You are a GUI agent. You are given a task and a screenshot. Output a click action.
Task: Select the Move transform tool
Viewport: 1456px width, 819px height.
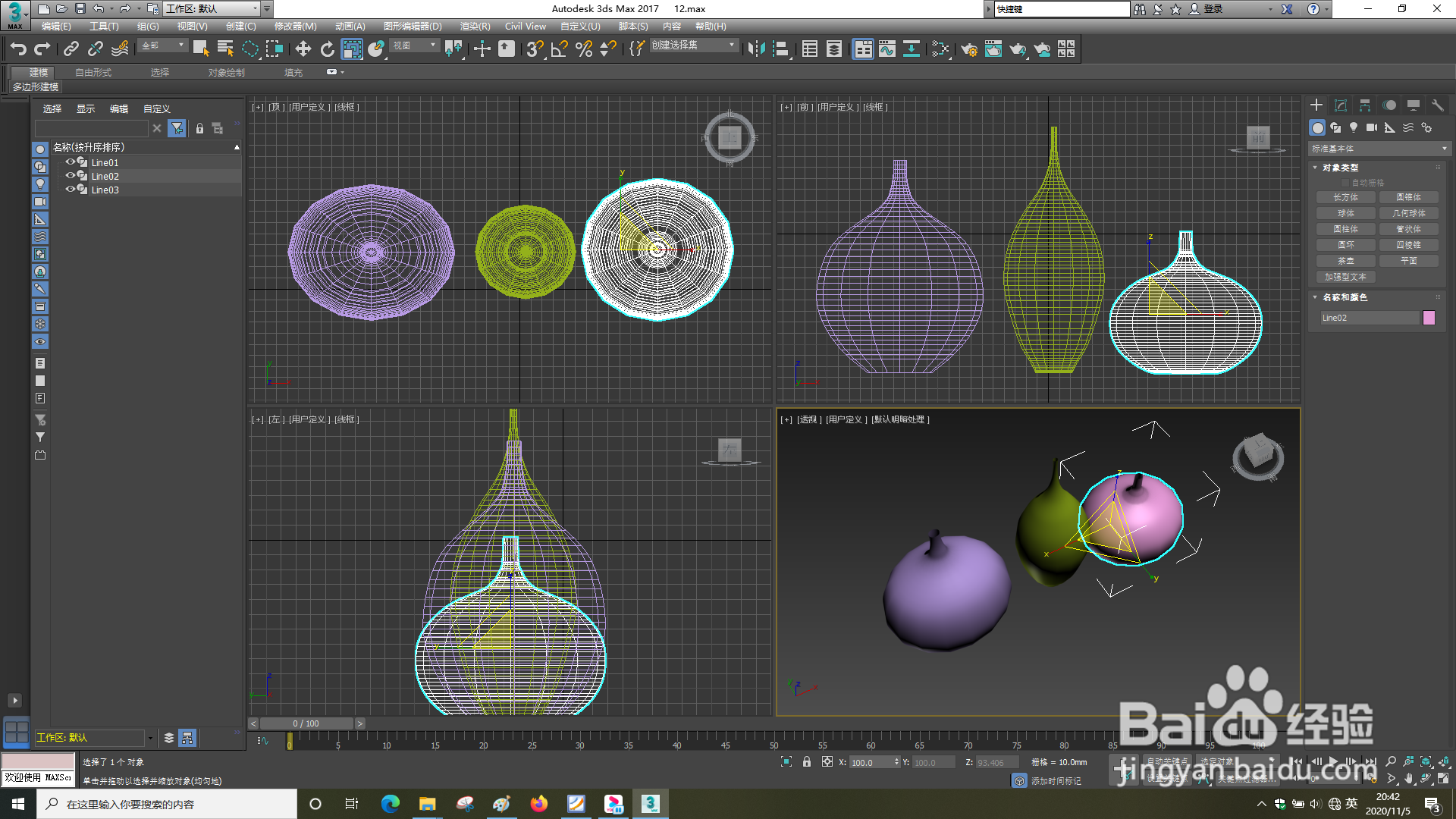pos(303,49)
